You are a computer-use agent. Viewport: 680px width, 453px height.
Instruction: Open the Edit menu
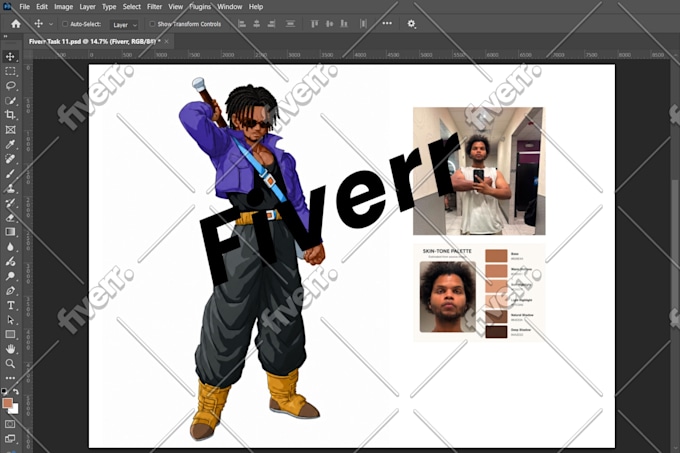click(42, 7)
